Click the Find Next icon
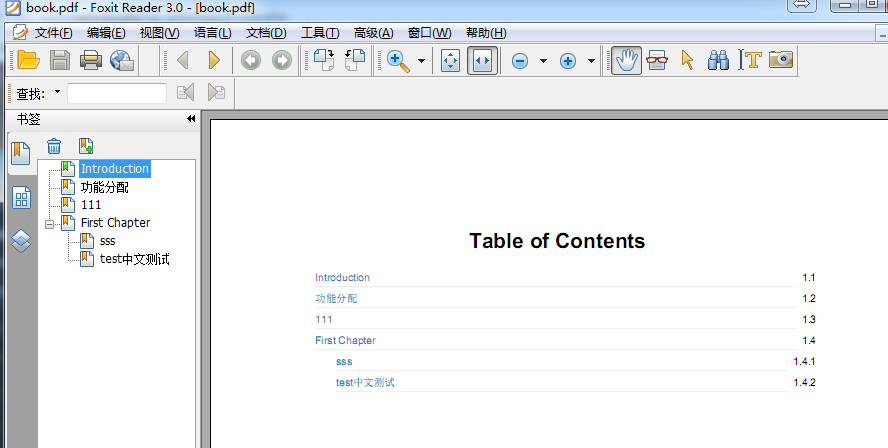 216,92
